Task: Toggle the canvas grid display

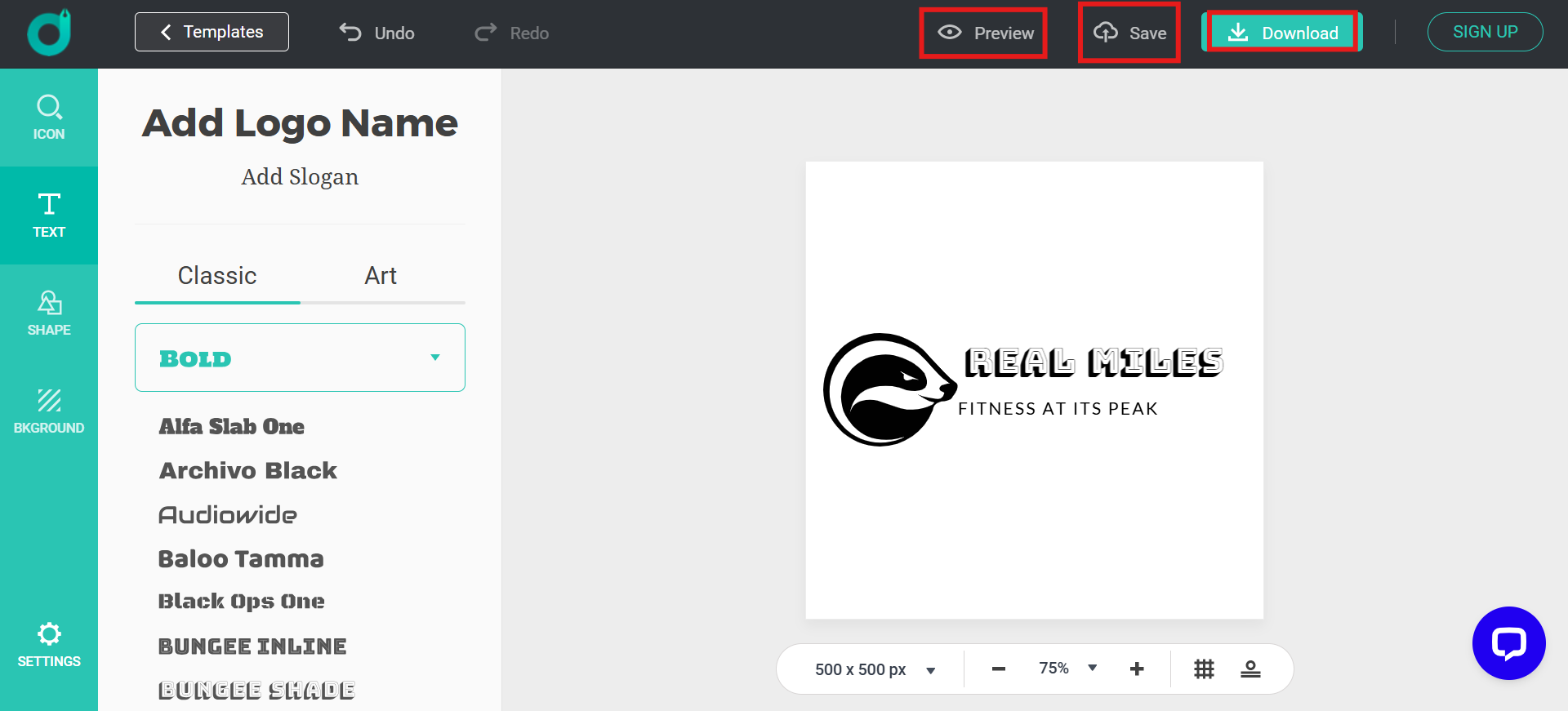Action: click(1204, 669)
